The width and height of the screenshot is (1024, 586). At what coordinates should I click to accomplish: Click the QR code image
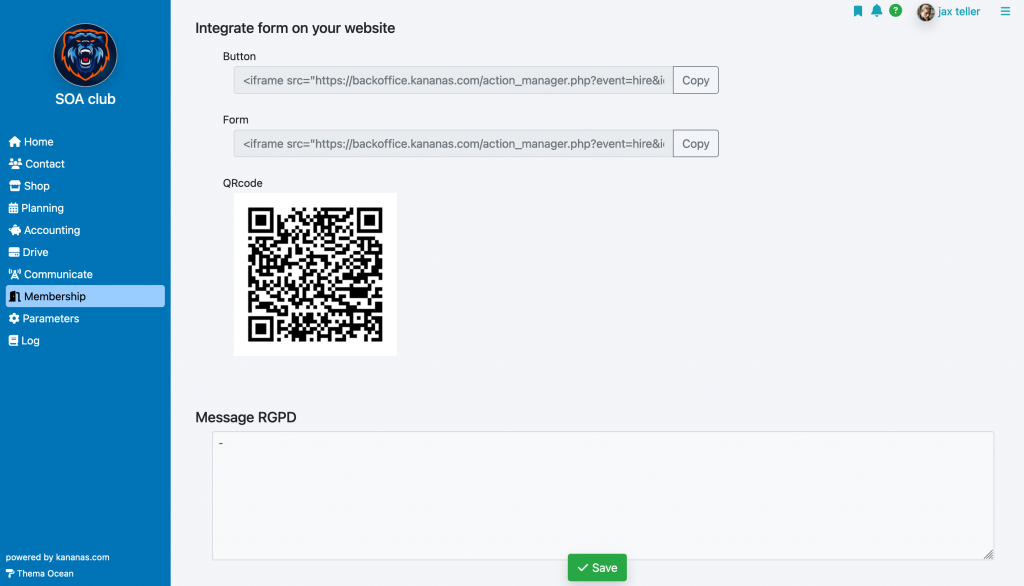[315, 274]
